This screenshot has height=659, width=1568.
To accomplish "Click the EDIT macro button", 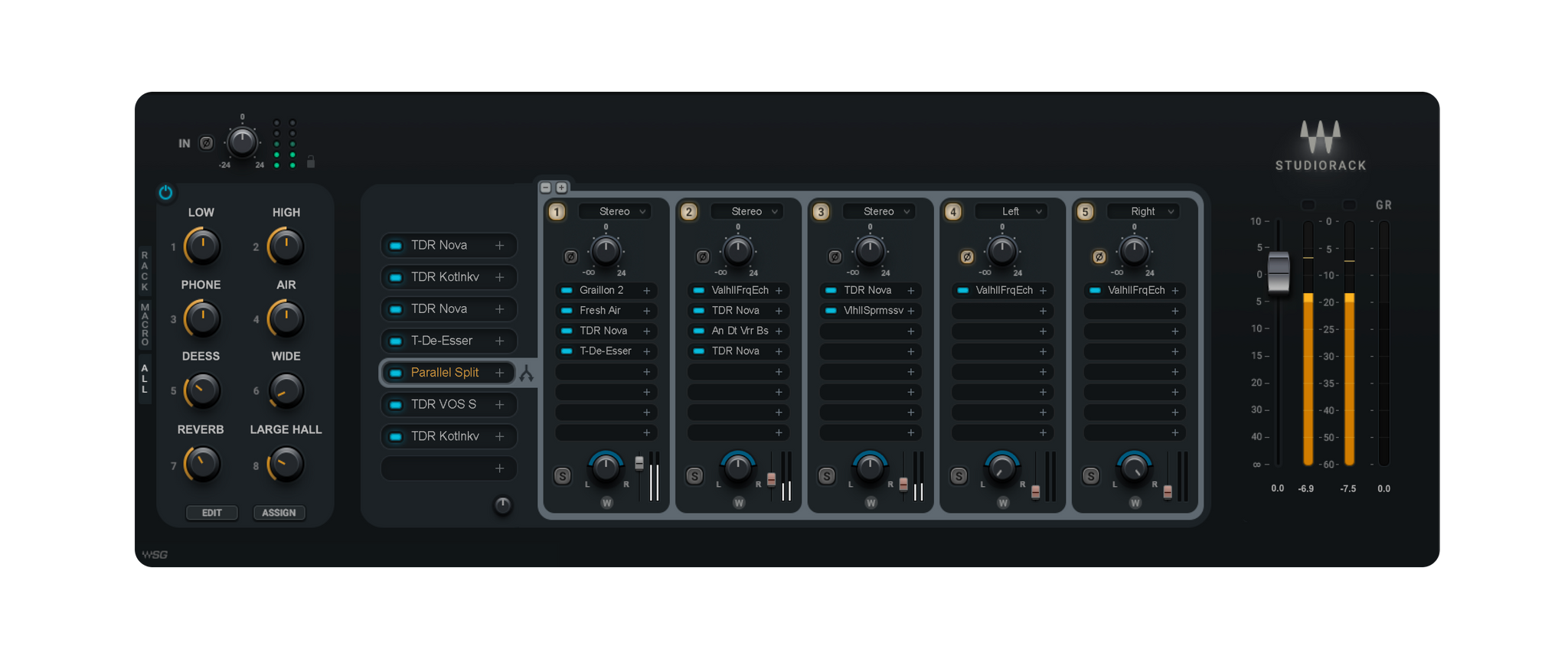I will pos(212,513).
